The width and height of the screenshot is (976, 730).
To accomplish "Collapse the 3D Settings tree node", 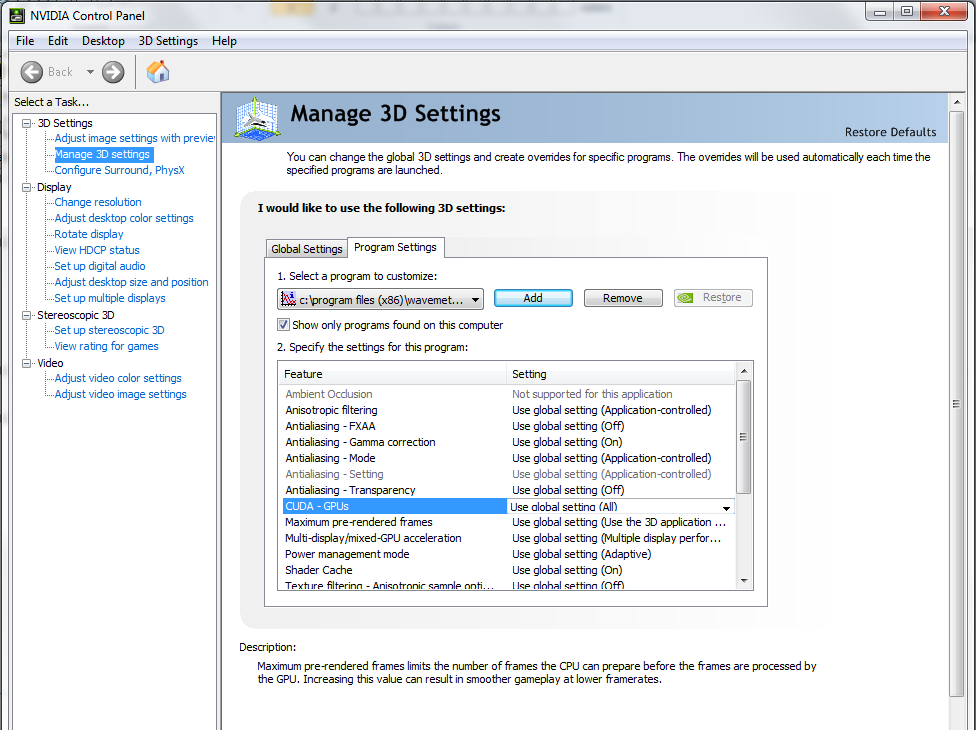I will pyautogui.click(x=27, y=123).
